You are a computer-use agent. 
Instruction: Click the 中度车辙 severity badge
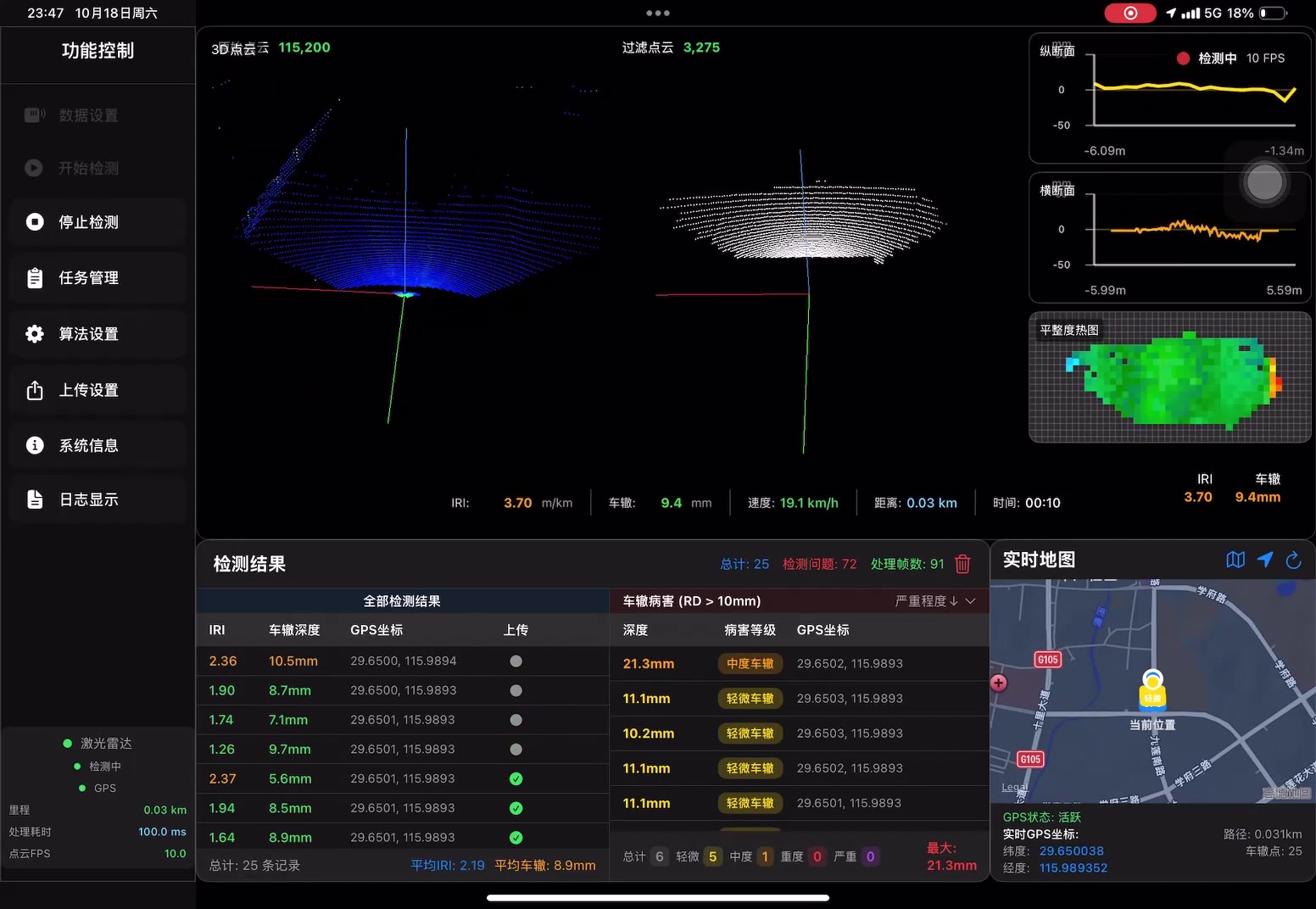click(750, 664)
